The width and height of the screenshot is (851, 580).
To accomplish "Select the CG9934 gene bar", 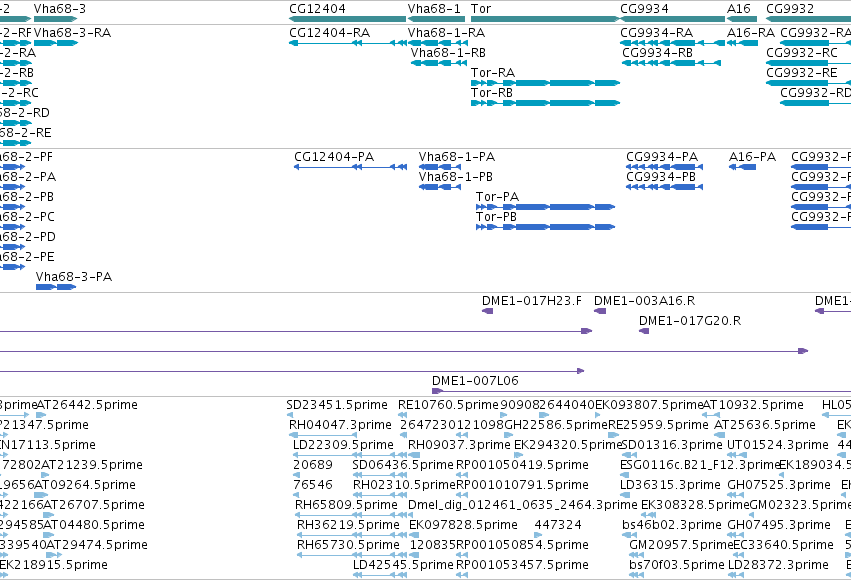I will tap(672, 19).
